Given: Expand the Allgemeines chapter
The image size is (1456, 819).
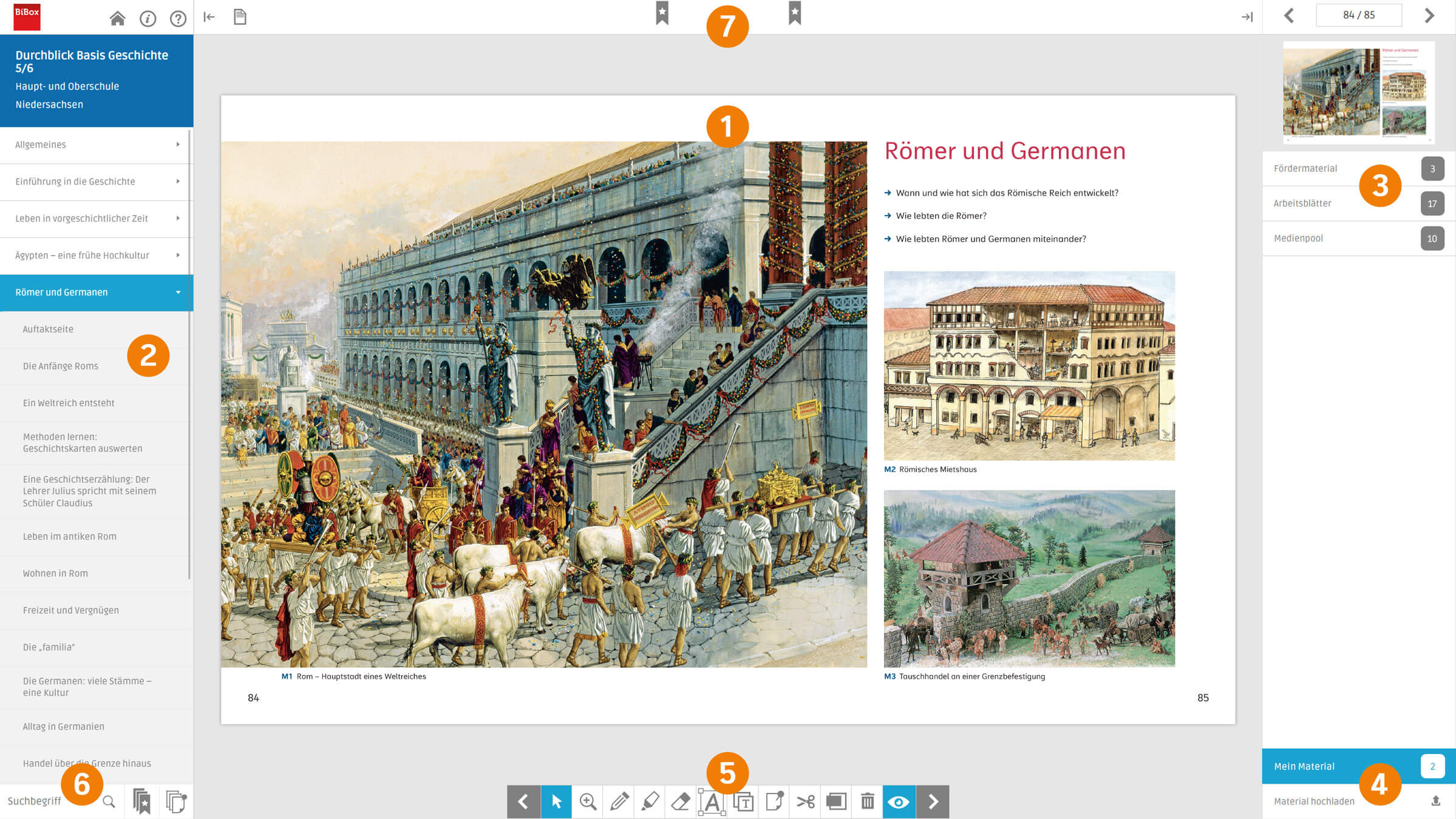Looking at the screenshot, I should pos(95,144).
